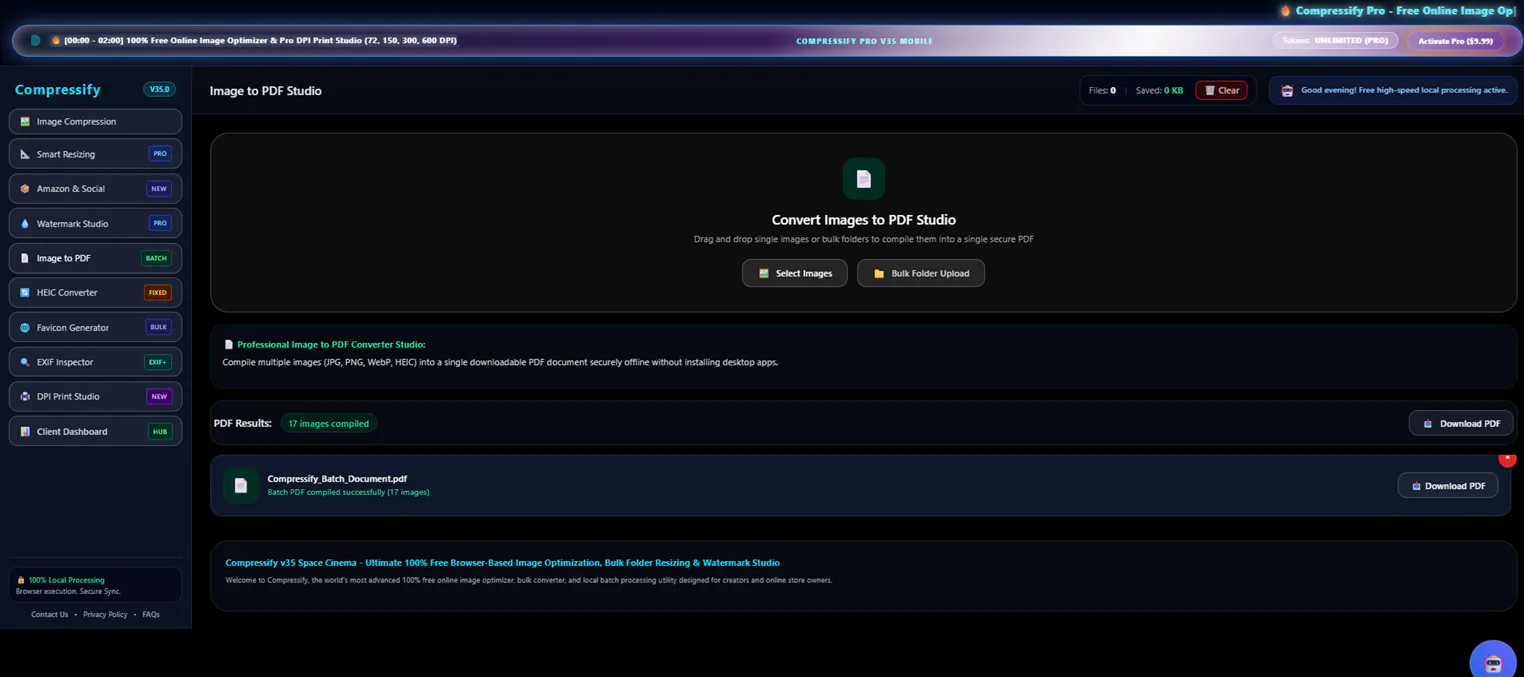Click the banner text about Image Optimizer
Screen dimensions: 1524x677
point(260,40)
